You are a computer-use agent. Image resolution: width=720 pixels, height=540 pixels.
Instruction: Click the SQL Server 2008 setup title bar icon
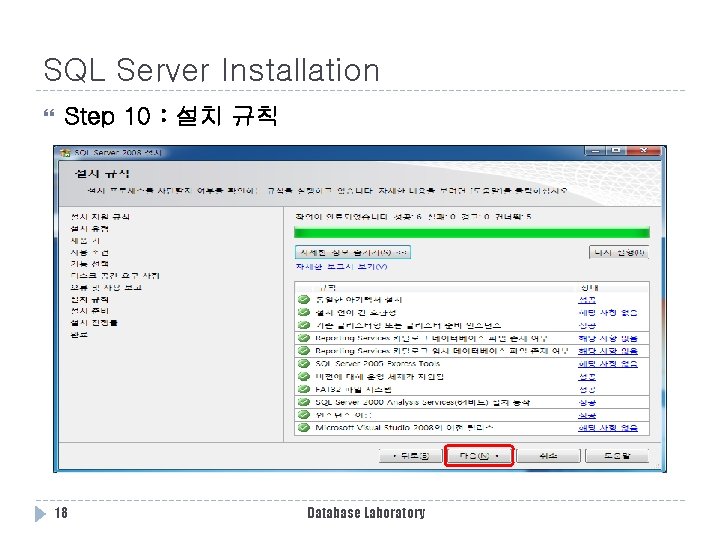(65, 153)
